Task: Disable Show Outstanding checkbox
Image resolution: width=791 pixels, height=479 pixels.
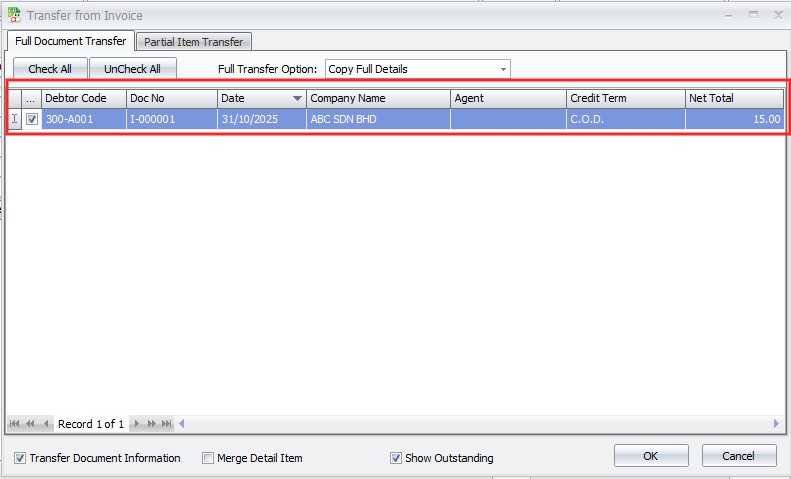Action: coord(396,458)
